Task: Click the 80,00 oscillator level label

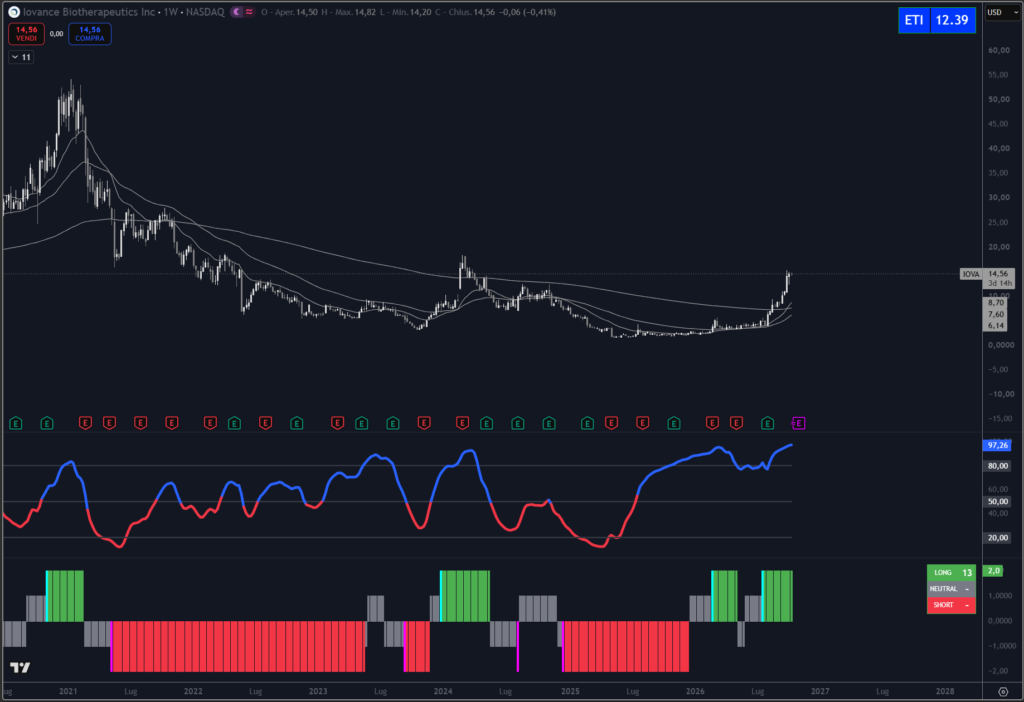Action: click(997, 466)
